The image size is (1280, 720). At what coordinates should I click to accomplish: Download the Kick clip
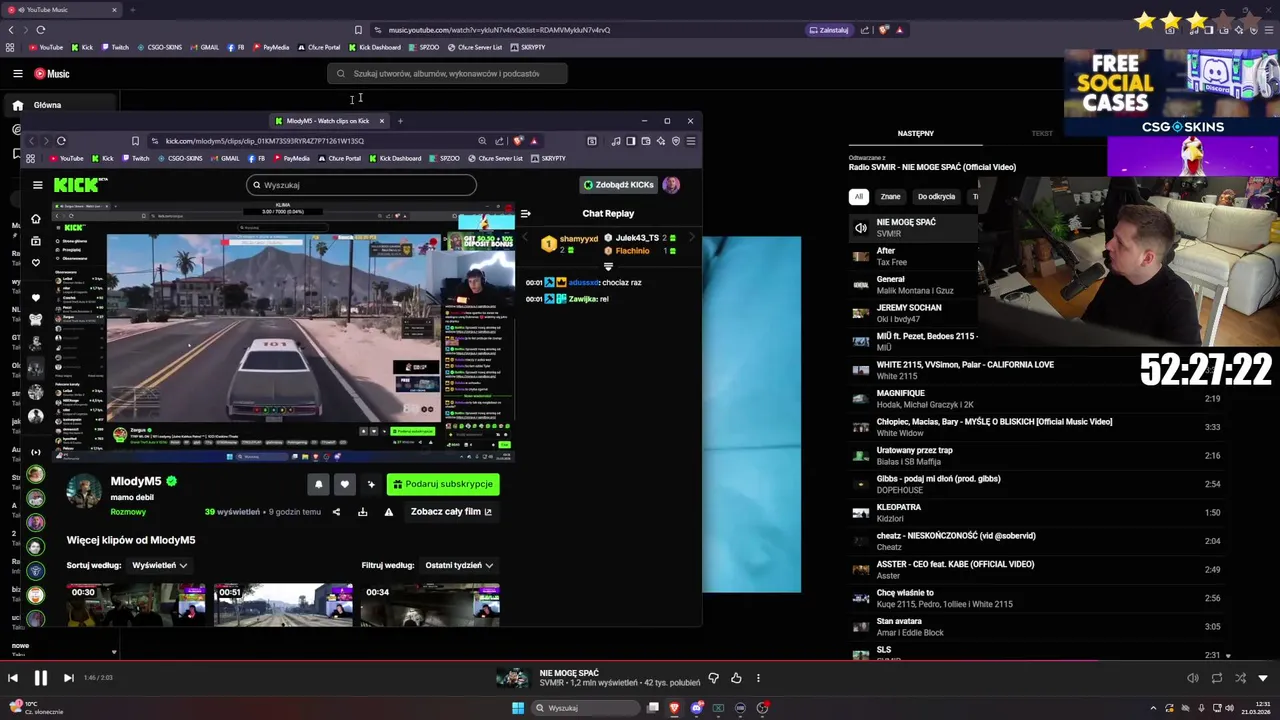click(x=363, y=512)
